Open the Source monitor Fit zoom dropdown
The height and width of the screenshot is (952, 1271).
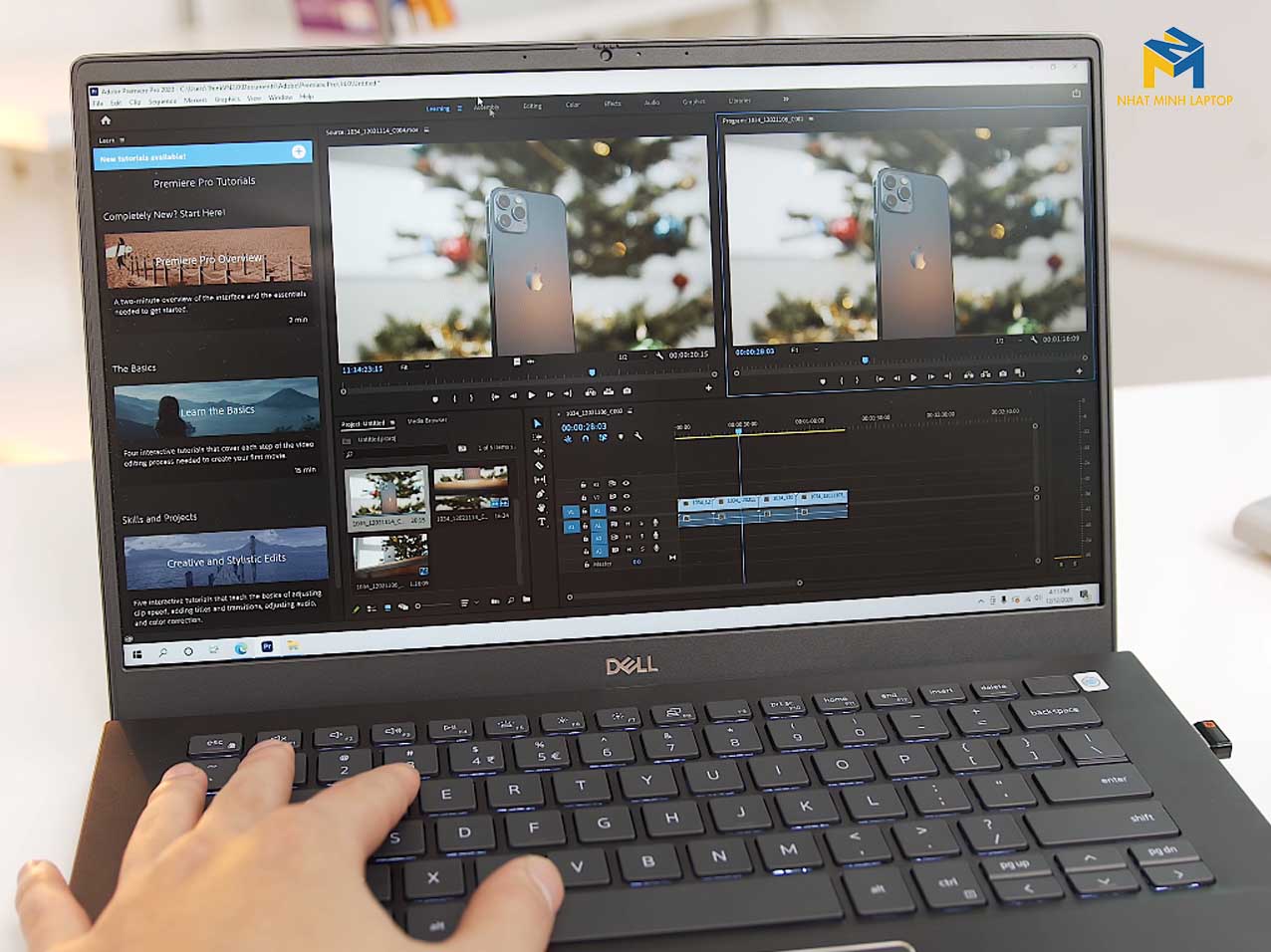coord(413,367)
